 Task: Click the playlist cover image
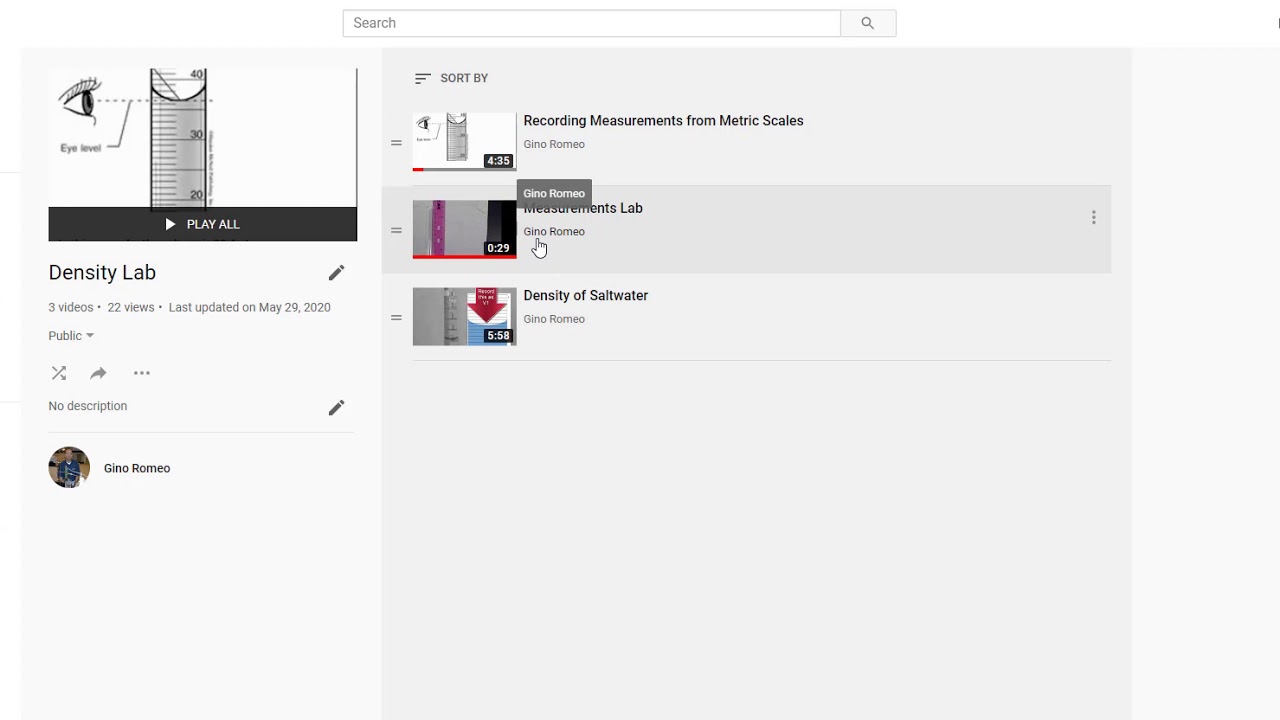point(202,138)
